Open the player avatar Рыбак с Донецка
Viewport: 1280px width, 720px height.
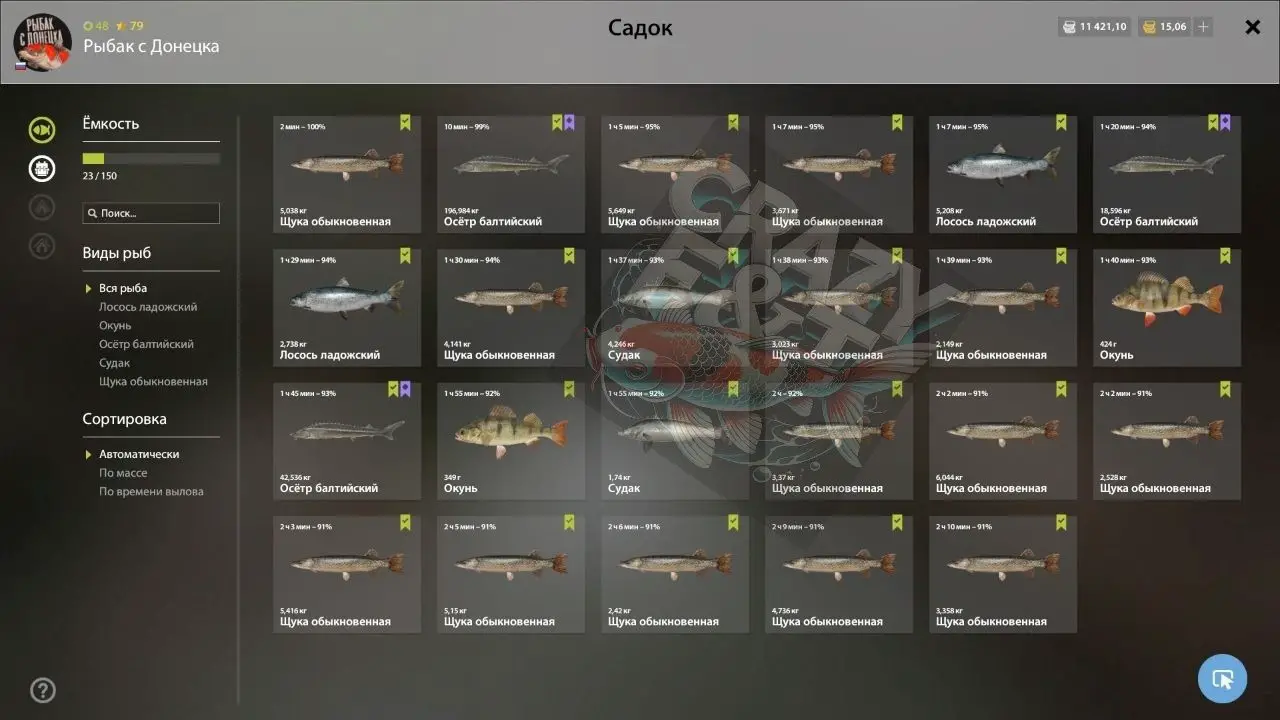pyautogui.click(x=42, y=43)
